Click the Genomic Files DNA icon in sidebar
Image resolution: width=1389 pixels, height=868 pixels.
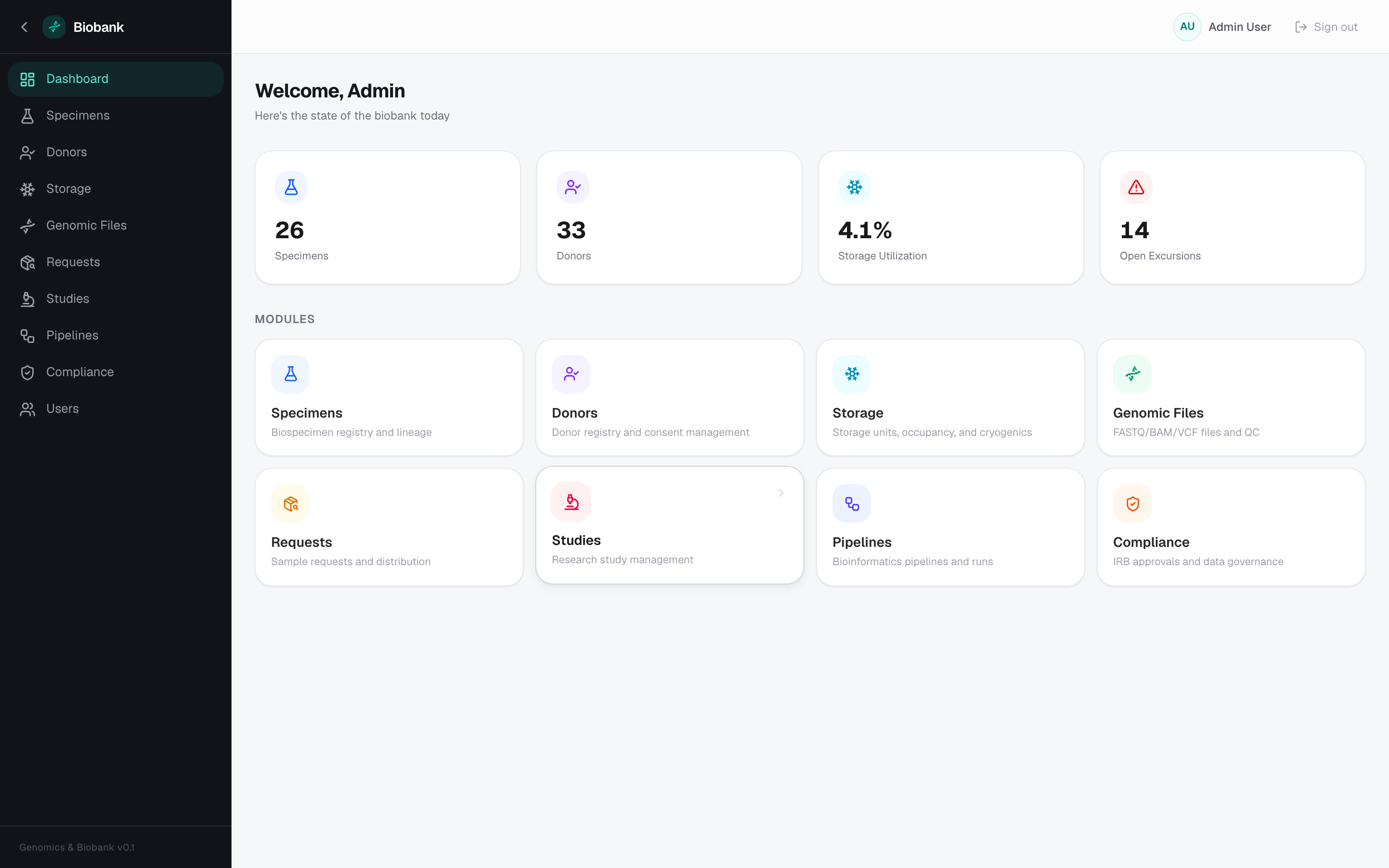point(27,226)
